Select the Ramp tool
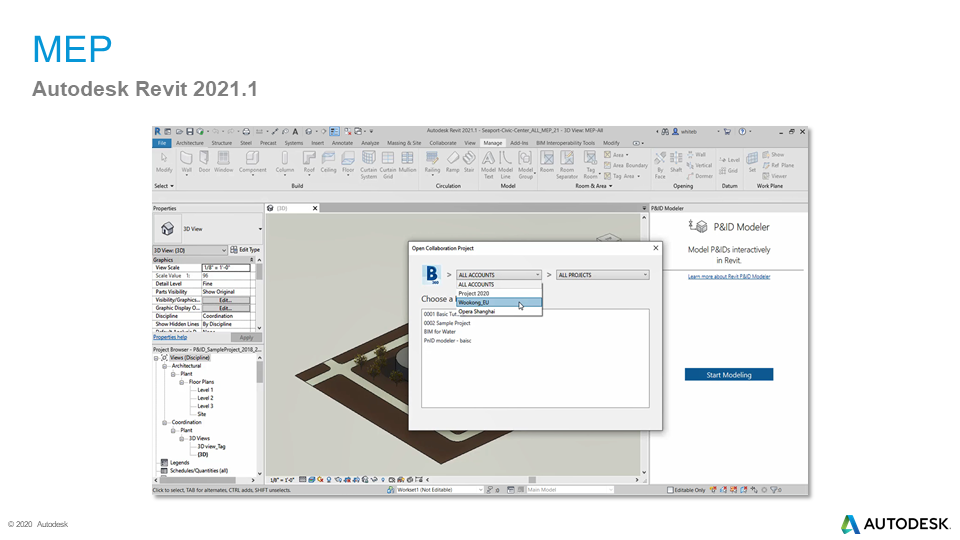Viewport: 960px width, 540px height. [452, 162]
